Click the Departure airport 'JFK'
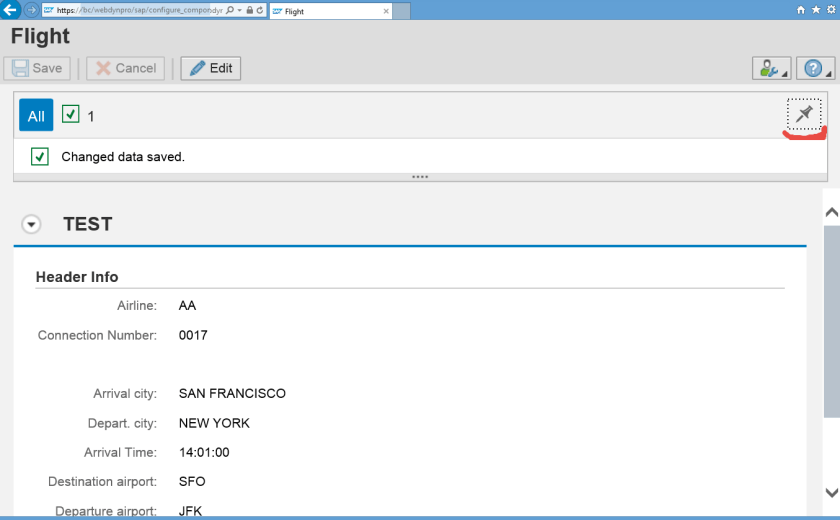This screenshot has width=840, height=520. [190, 511]
